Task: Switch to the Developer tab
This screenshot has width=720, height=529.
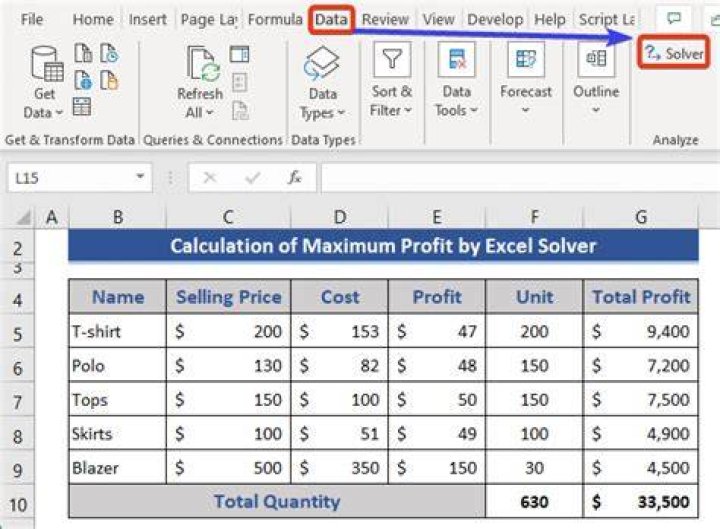Action: [x=495, y=19]
